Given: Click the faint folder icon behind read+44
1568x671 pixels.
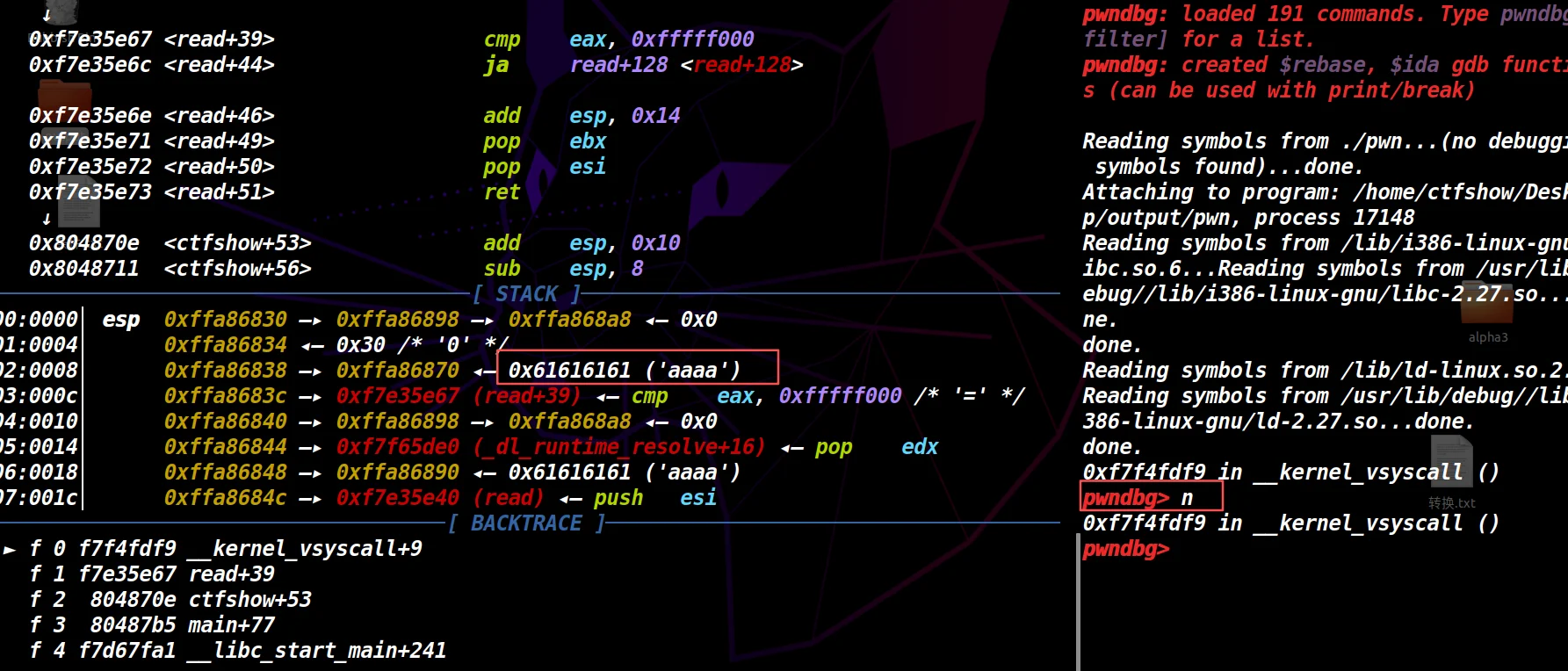Looking at the screenshot, I should click(64, 98).
